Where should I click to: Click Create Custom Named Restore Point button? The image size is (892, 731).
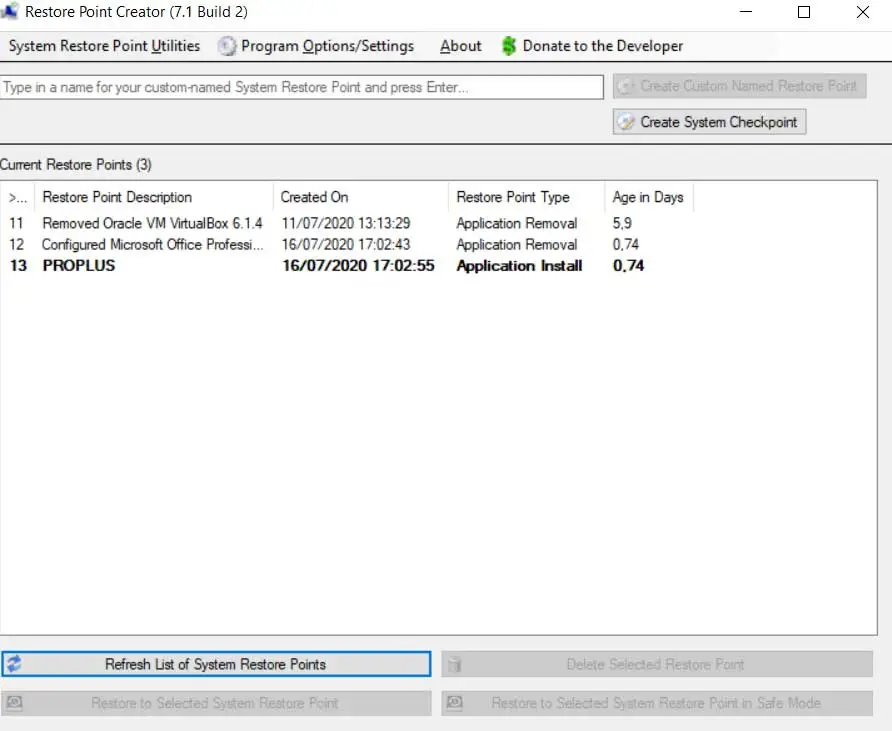pos(740,86)
